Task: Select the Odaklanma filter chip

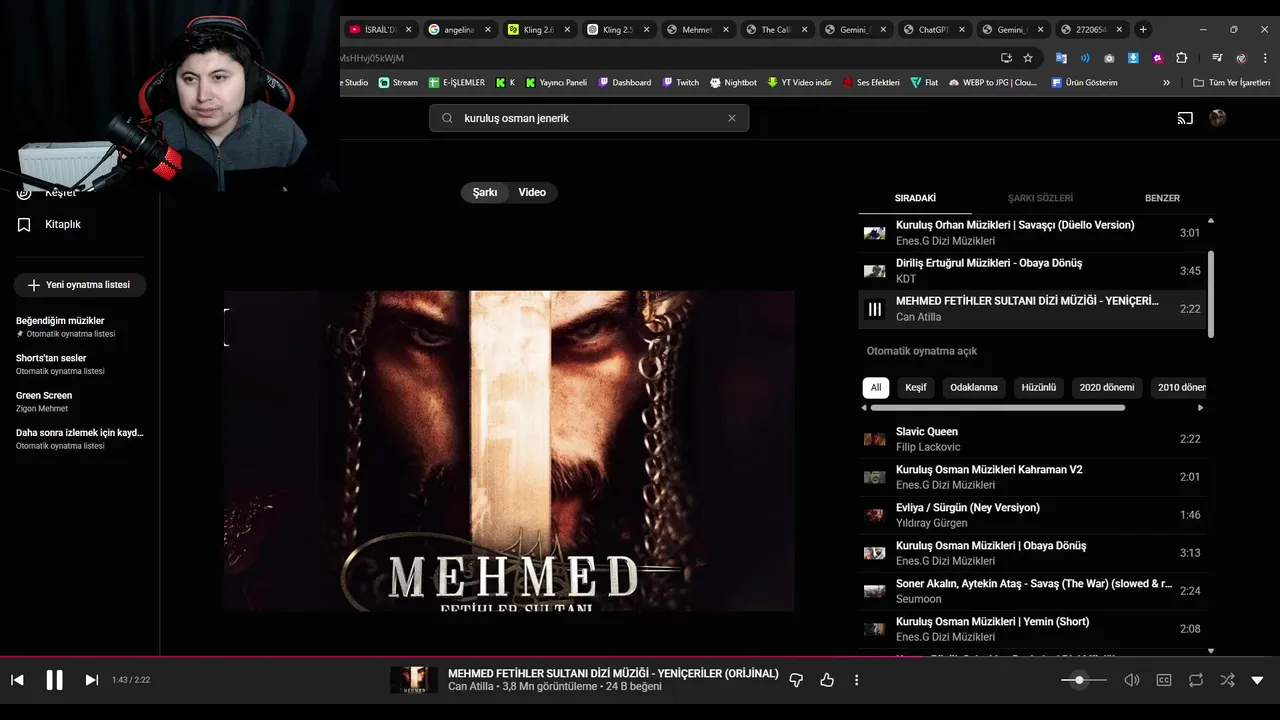Action: coord(974,387)
